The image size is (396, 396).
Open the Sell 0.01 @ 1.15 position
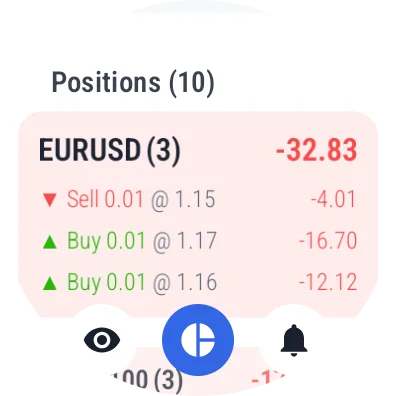(198, 199)
